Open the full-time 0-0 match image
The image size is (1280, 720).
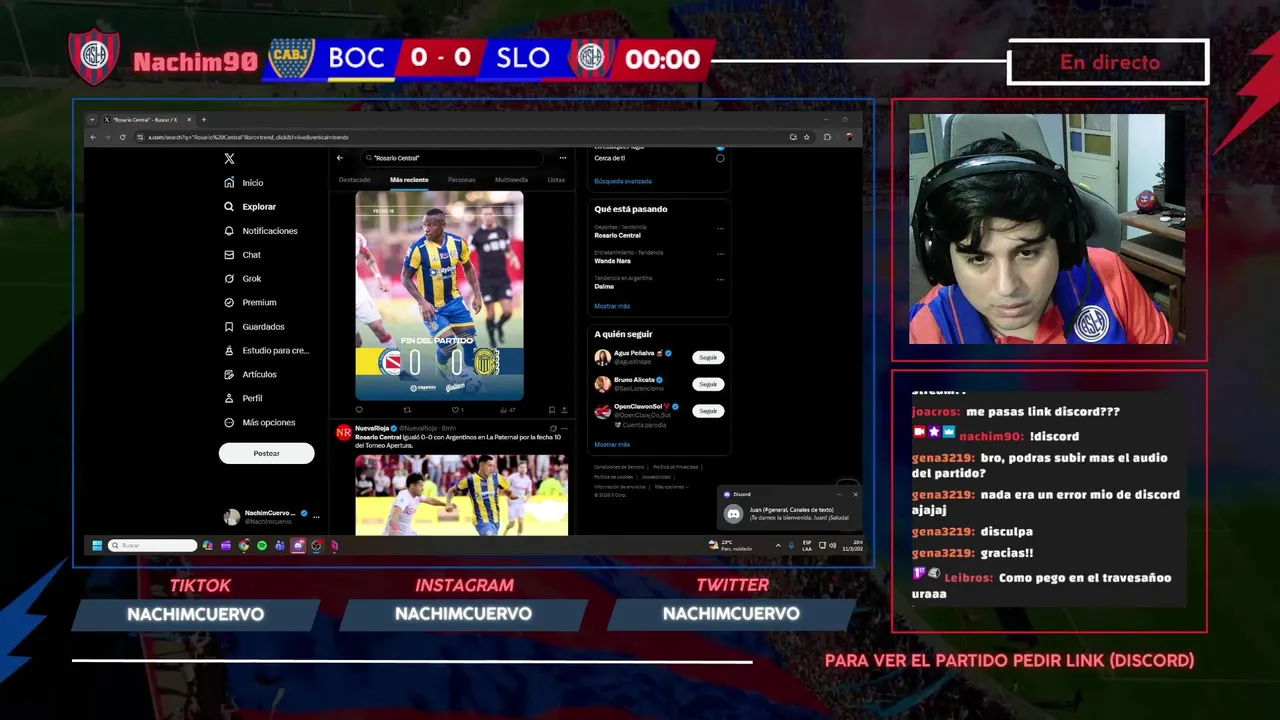[x=439, y=296]
